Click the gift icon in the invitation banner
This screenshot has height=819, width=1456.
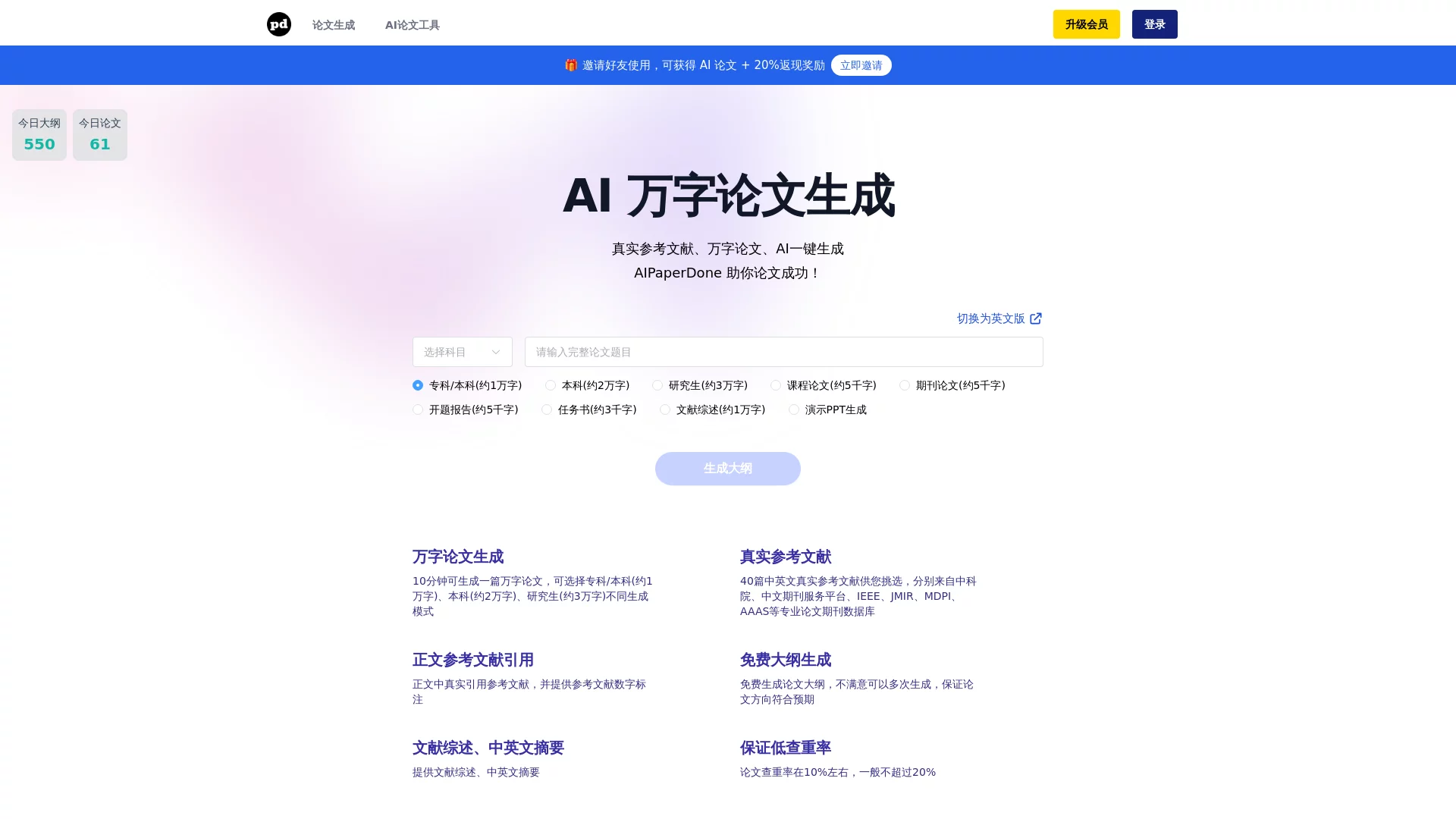pos(570,64)
